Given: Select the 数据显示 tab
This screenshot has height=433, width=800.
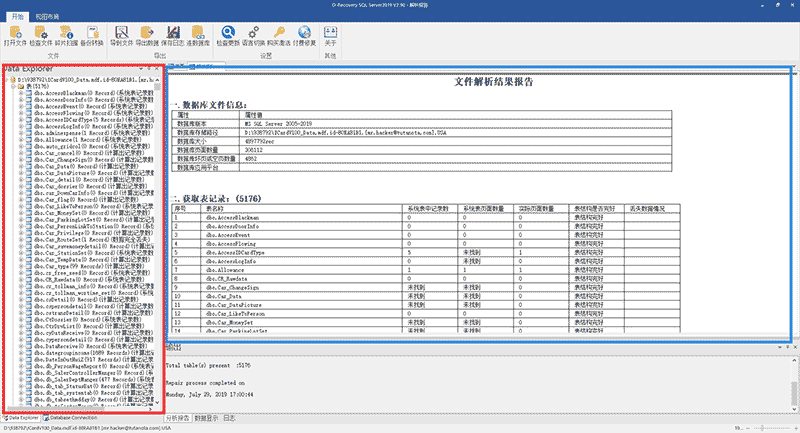Looking at the screenshot, I should point(206,418).
